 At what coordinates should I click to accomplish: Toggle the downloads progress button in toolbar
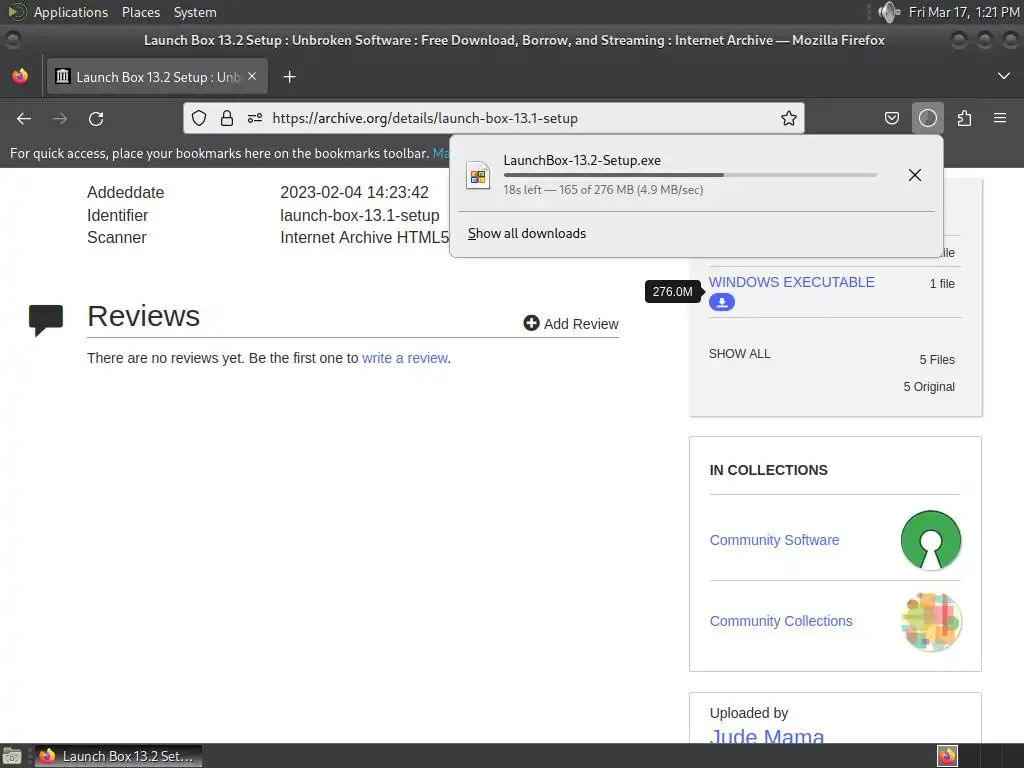(927, 118)
